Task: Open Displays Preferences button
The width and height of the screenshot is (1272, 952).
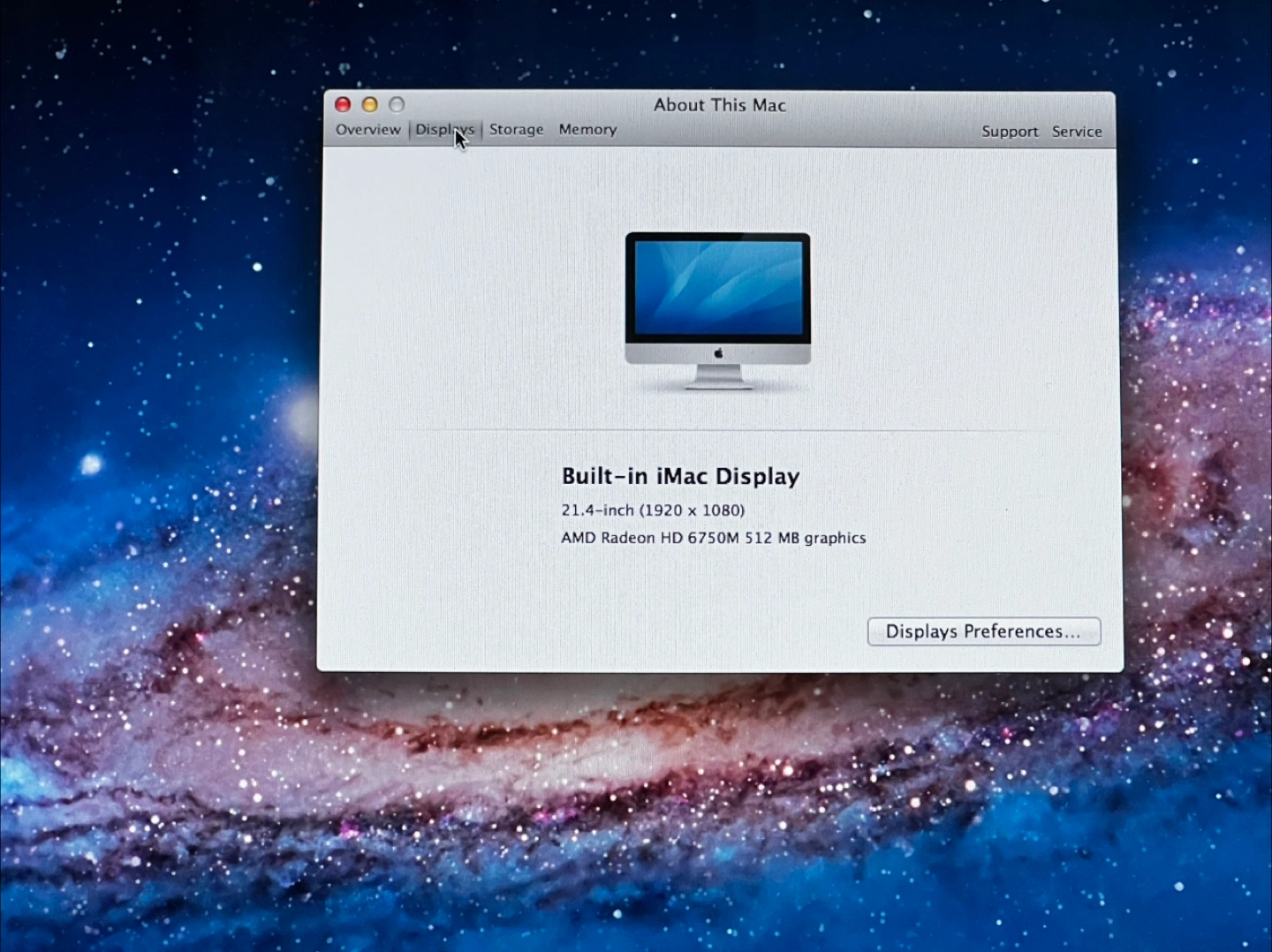Action: pyautogui.click(x=984, y=631)
